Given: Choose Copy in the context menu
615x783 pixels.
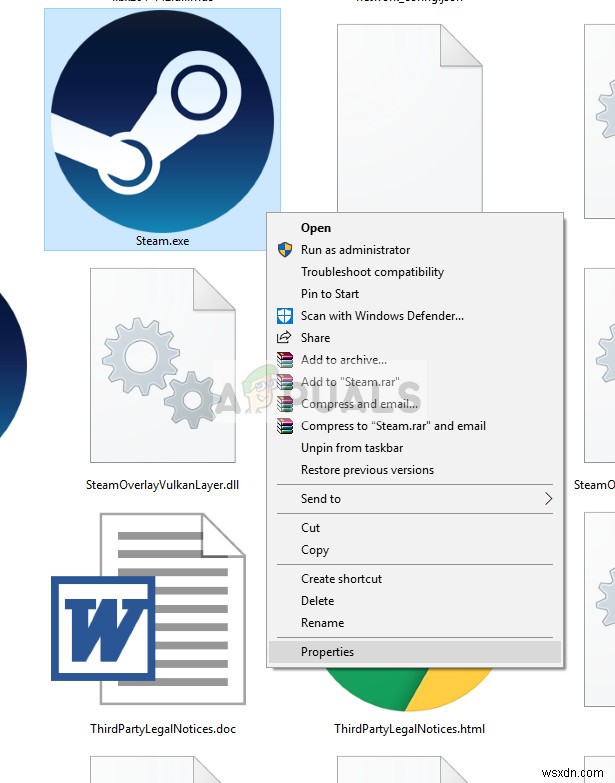Looking at the screenshot, I should 415,550.
